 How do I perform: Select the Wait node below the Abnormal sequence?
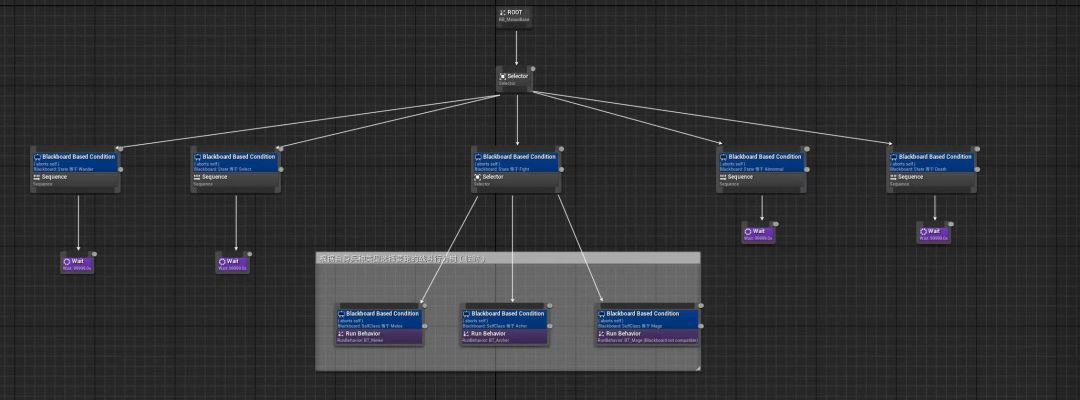pos(758,233)
